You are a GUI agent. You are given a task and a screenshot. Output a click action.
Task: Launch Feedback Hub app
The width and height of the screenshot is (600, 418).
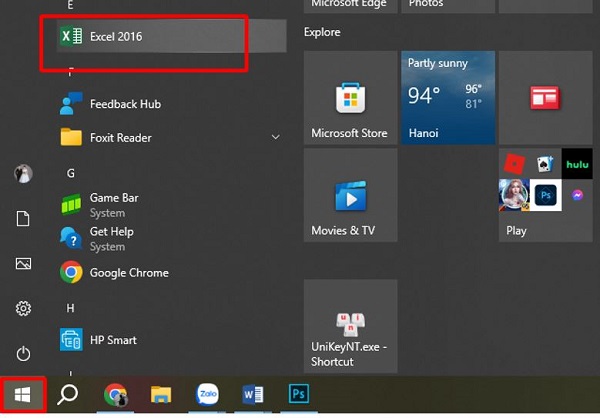click(x=171, y=104)
